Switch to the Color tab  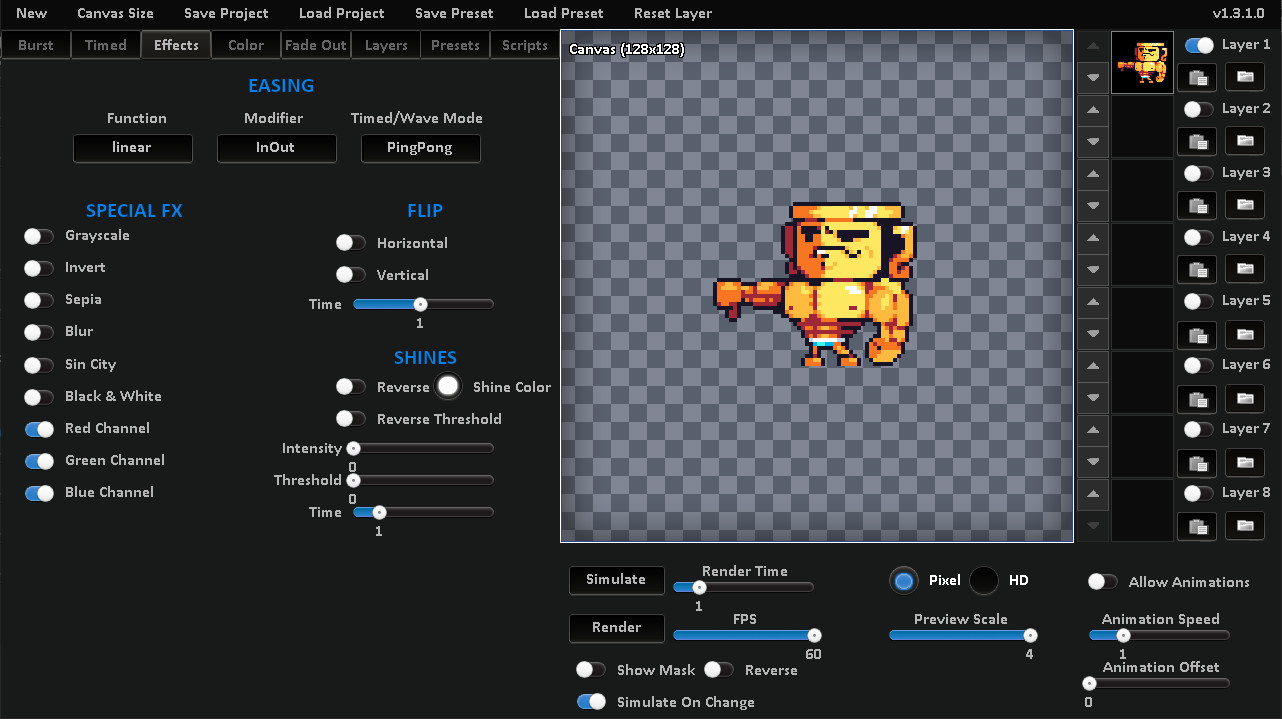[245, 44]
